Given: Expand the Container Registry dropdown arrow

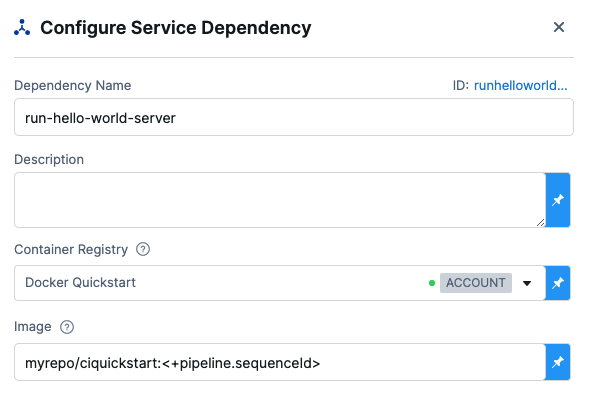Looking at the screenshot, I should pyautogui.click(x=527, y=283).
